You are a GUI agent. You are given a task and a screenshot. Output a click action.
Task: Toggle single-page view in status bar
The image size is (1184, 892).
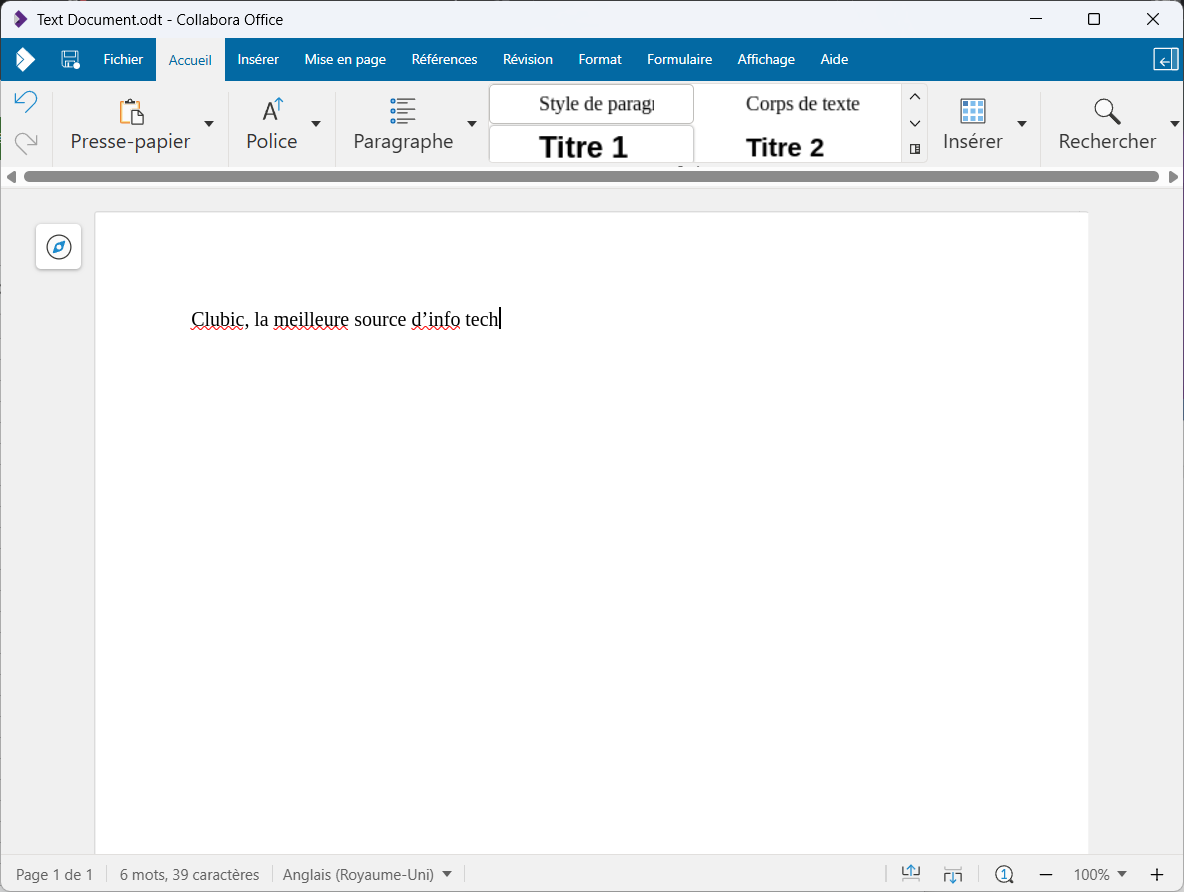910,873
